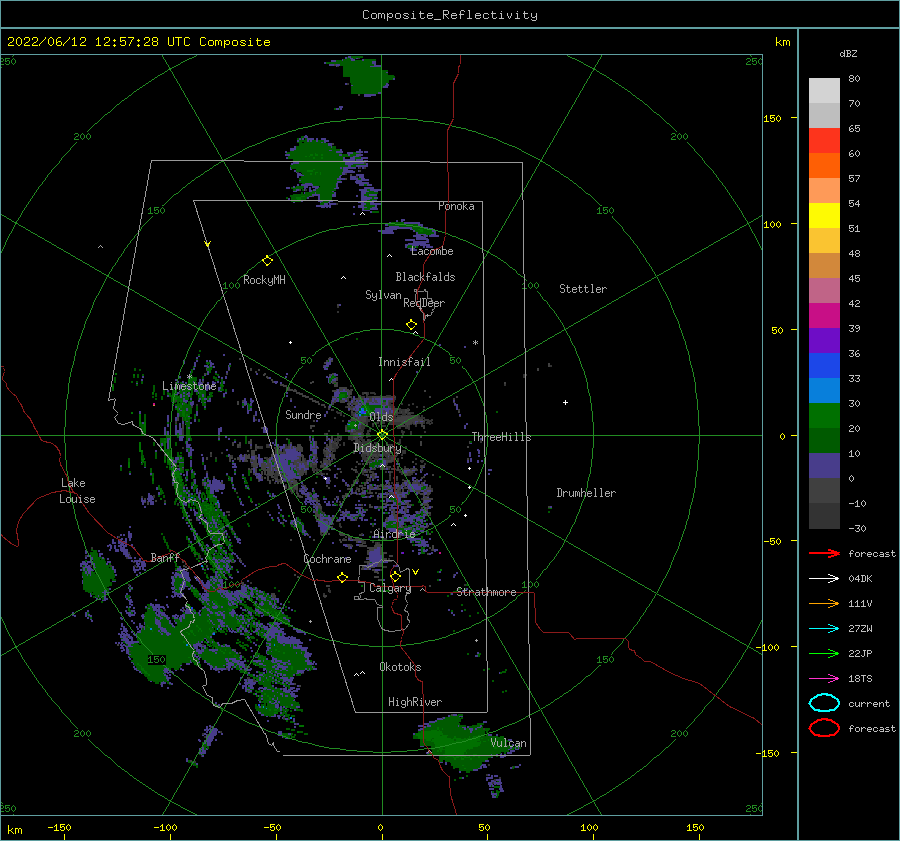Click the red forecast ellipse icon

[x=824, y=728]
